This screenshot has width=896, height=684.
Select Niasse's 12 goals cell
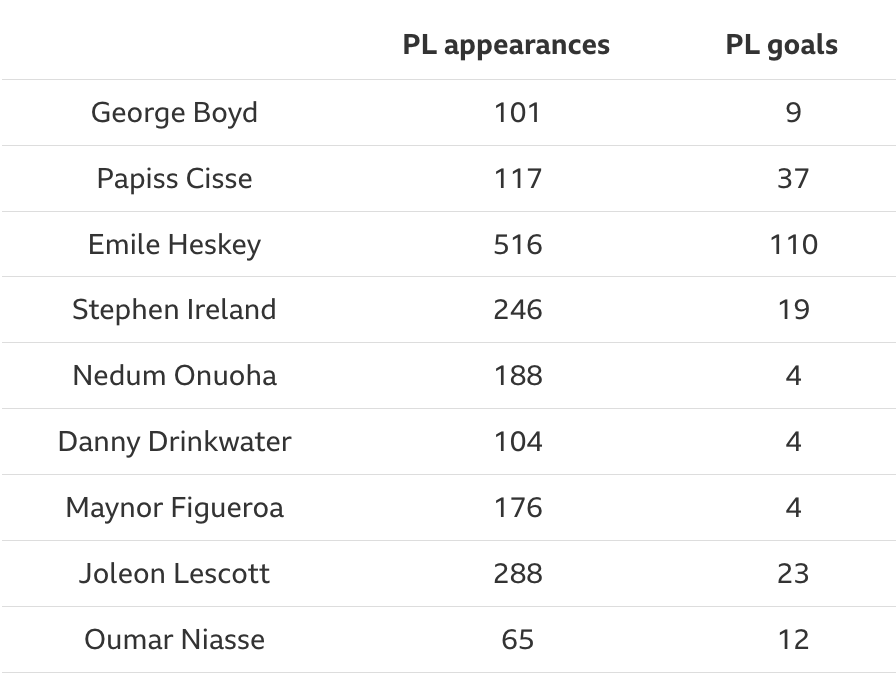coord(793,640)
